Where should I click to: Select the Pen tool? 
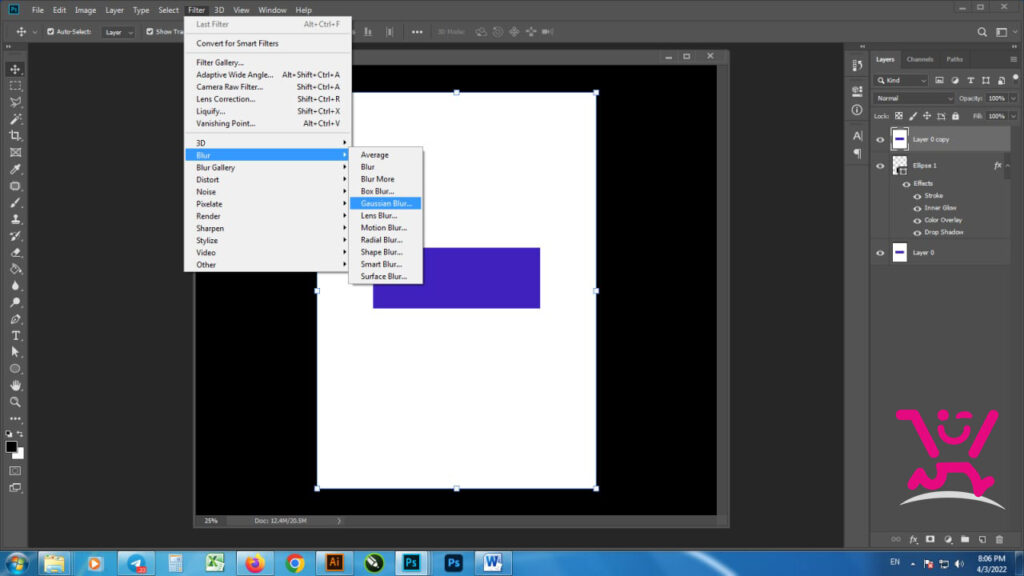coord(15,319)
